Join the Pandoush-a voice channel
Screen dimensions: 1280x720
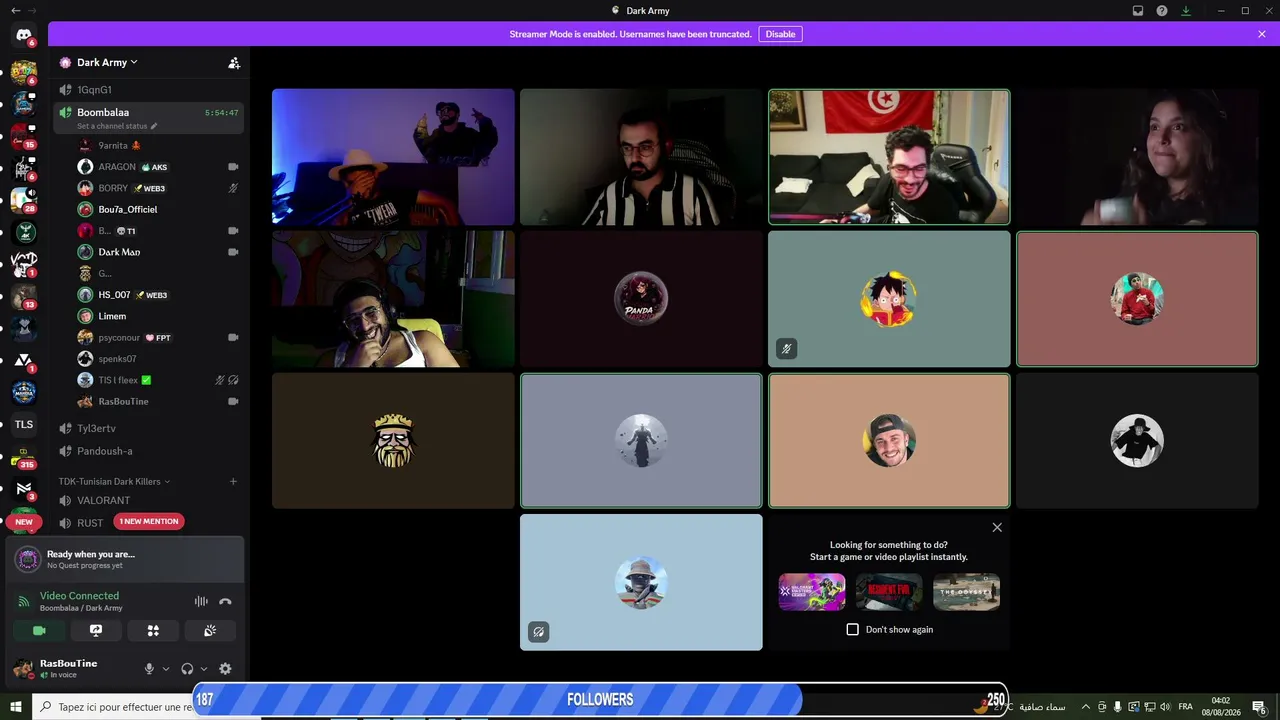point(148,451)
